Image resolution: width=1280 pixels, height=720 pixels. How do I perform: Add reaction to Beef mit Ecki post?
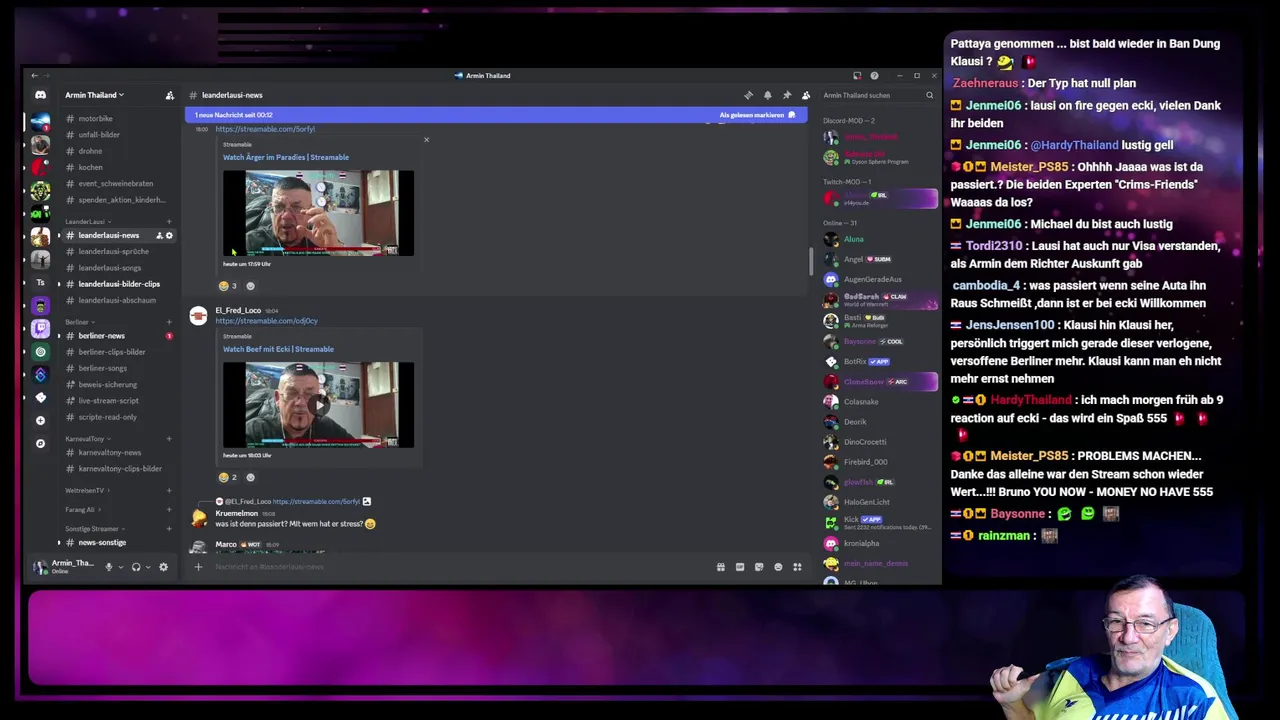(x=250, y=477)
